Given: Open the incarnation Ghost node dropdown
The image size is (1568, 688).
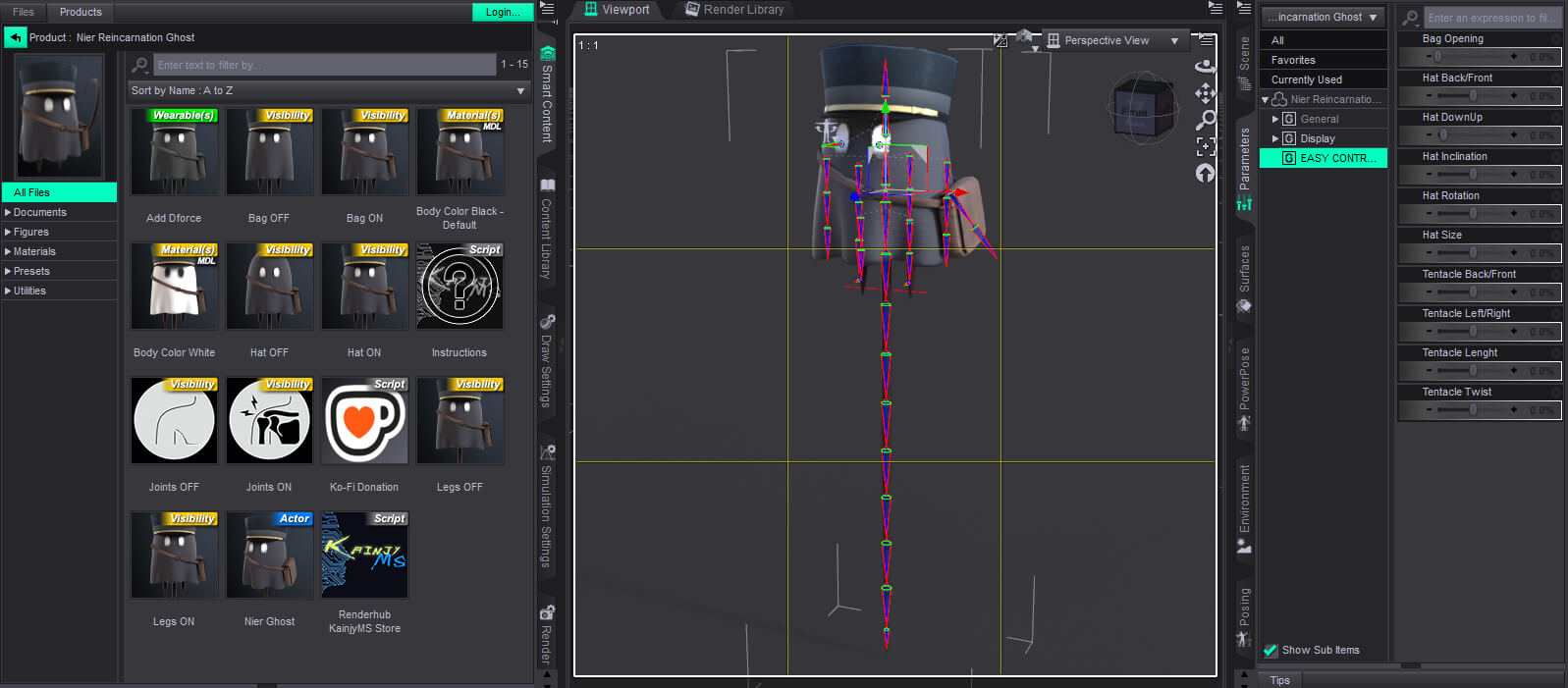Looking at the screenshot, I should 1323,17.
